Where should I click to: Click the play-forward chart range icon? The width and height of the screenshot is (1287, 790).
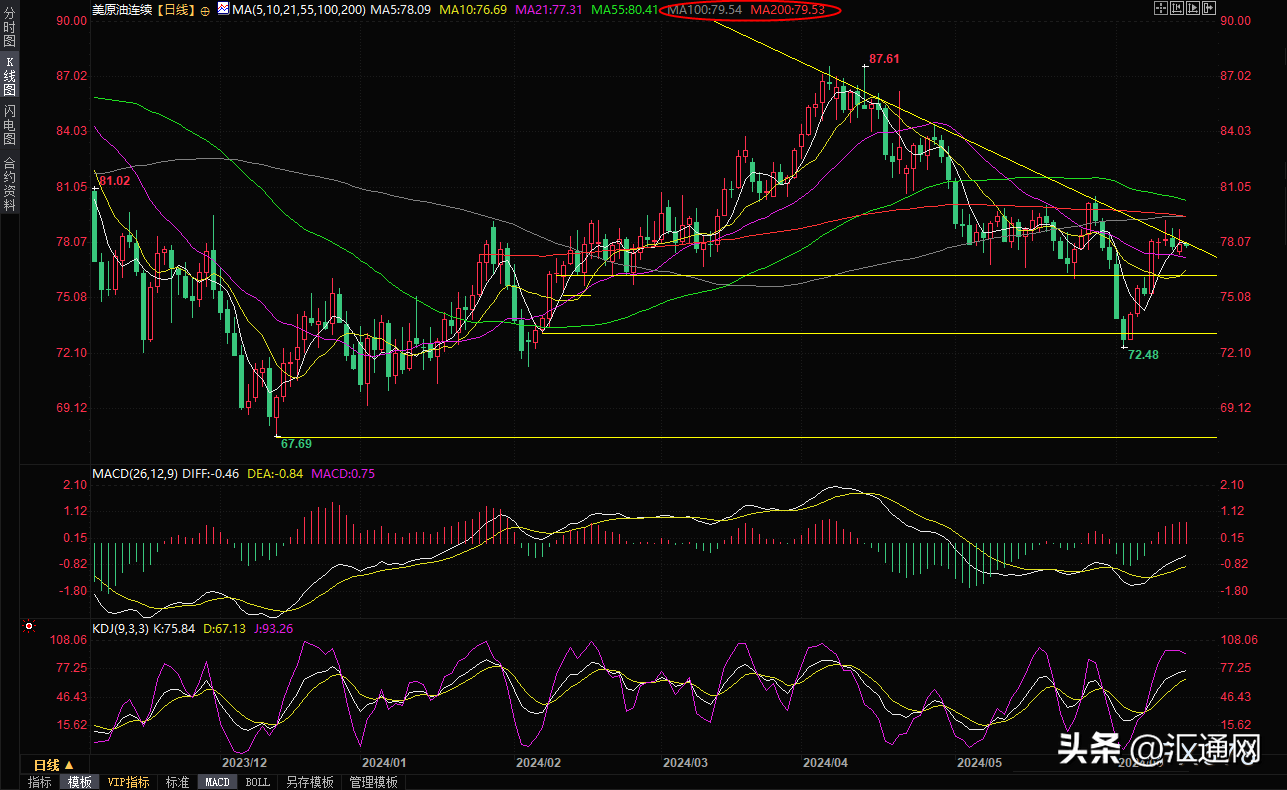click(1193, 9)
